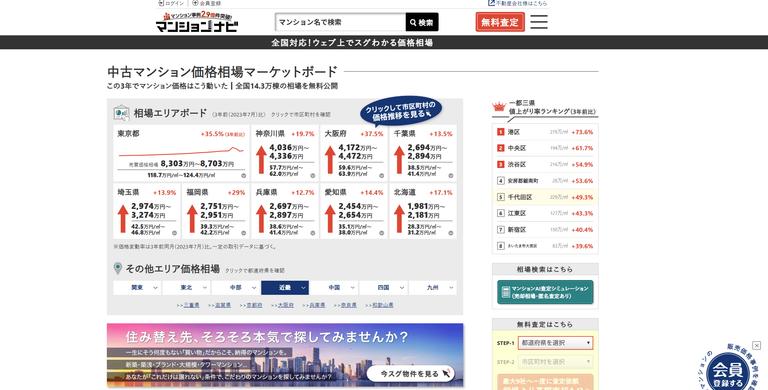The height and width of the screenshot is (390, 768).
Task: Click the red up arrow in 大阪府 card
Action: point(330,159)
